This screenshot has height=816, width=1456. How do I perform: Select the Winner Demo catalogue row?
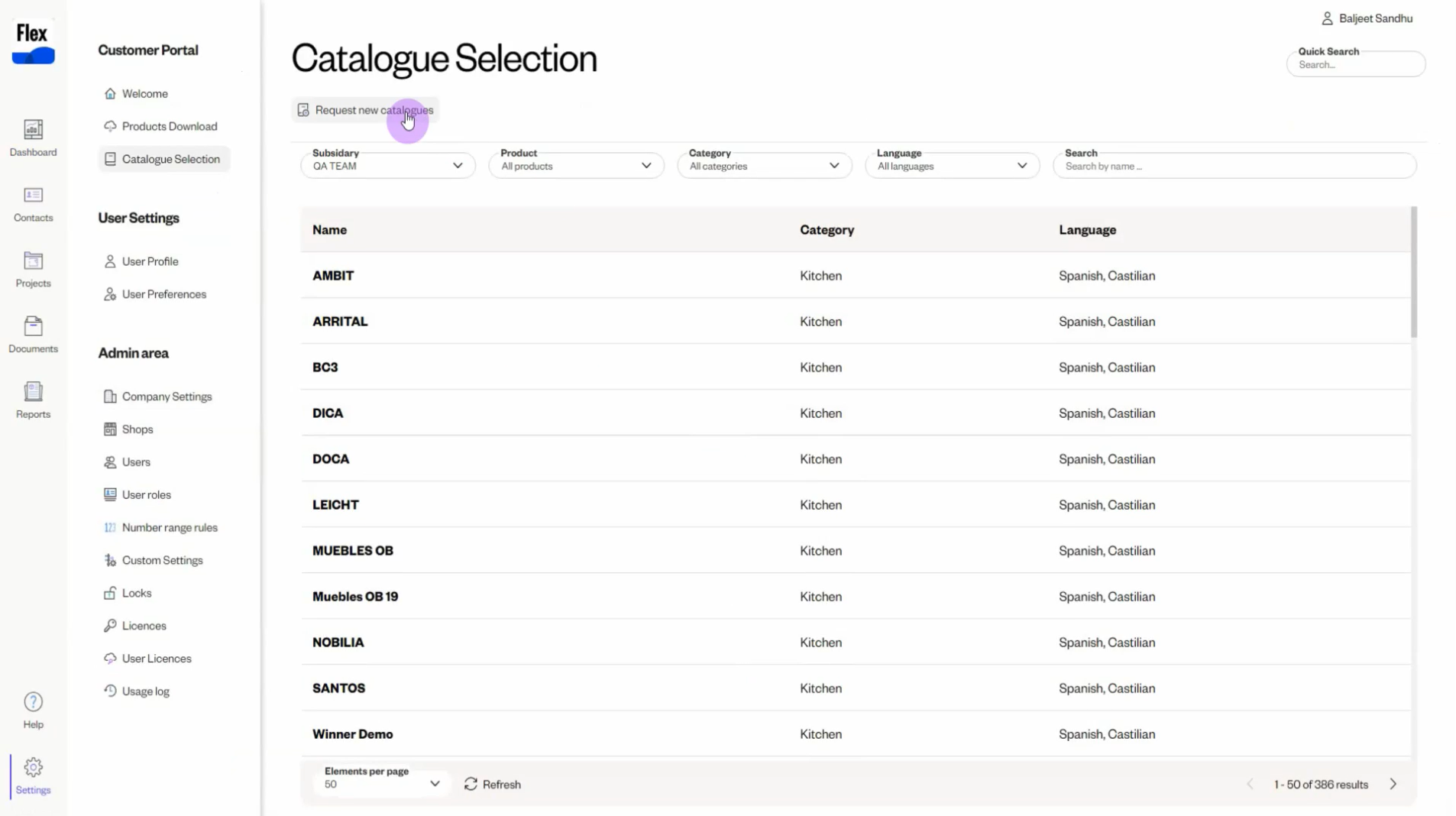[x=856, y=734]
